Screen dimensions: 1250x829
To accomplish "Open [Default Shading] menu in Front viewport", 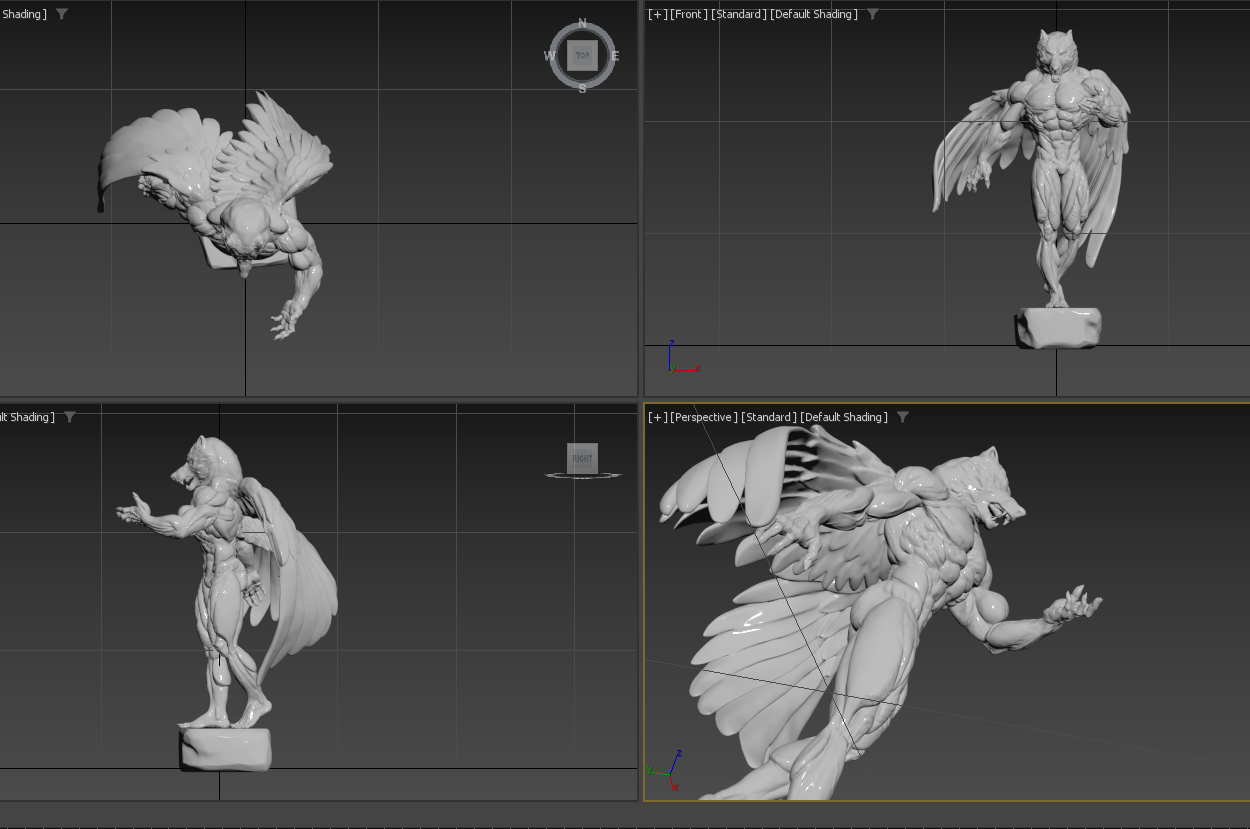I will pyautogui.click(x=814, y=14).
